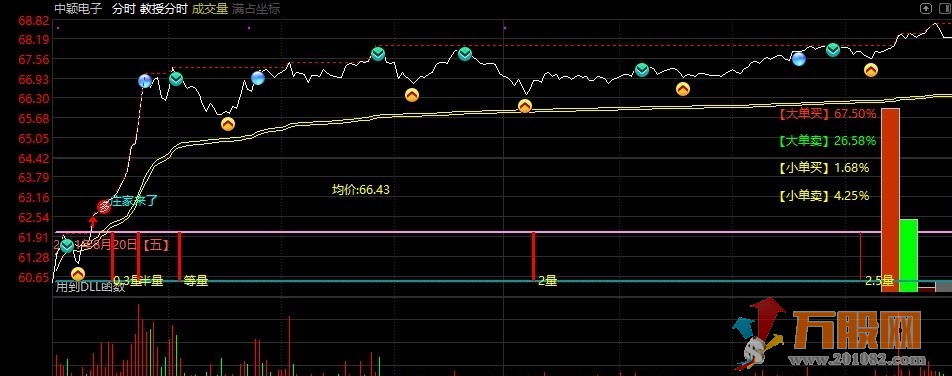Click the red 多 signal icon
Image resolution: width=952 pixels, height=376 pixels.
pos(105,206)
